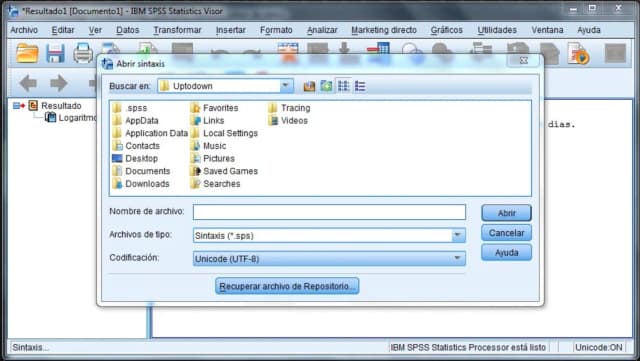The width and height of the screenshot is (640, 361).
Task: Select the Tracing folder
Action: [x=289, y=108]
